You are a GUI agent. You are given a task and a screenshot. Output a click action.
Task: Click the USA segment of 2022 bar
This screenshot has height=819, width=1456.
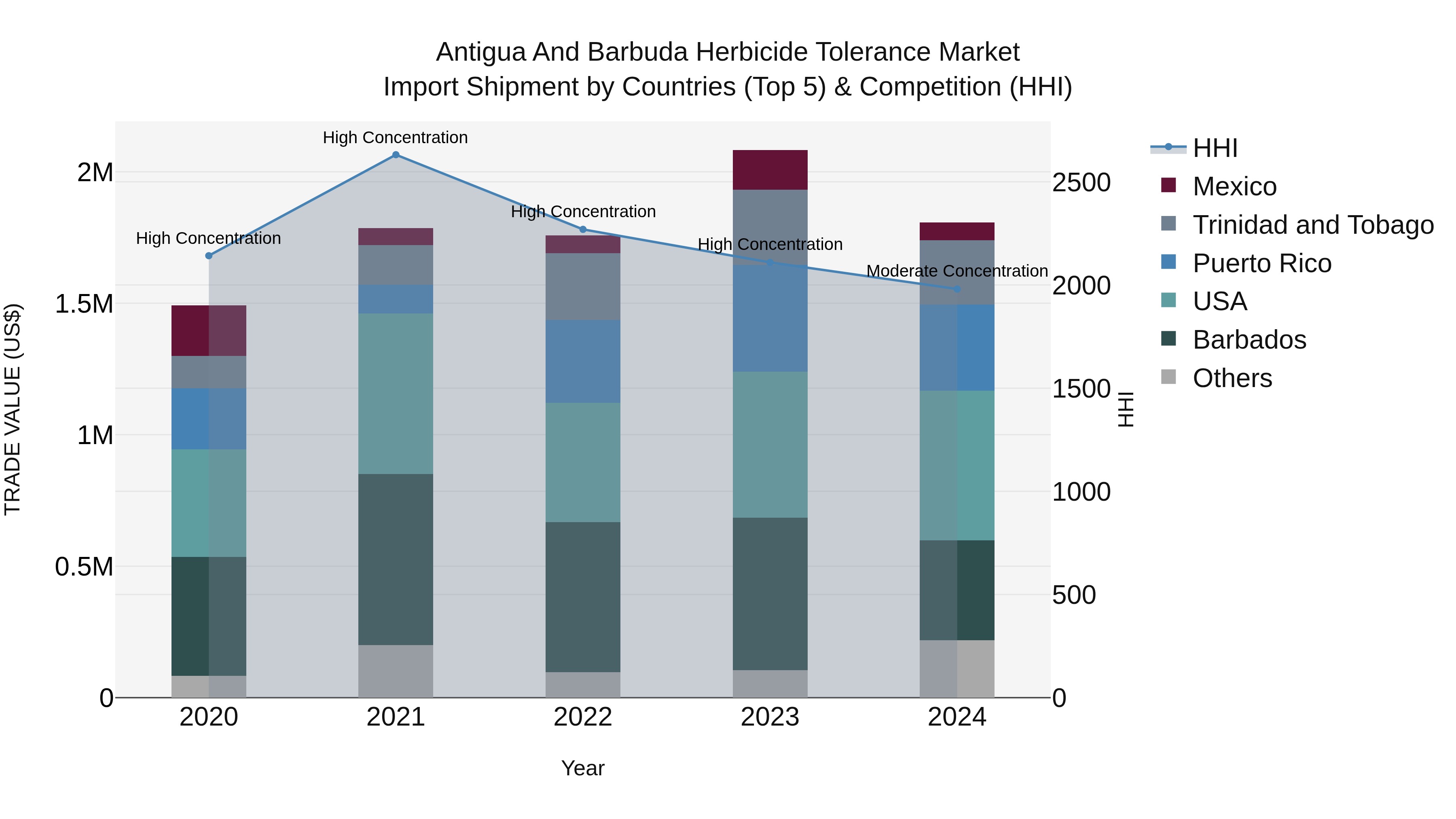(583, 462)
